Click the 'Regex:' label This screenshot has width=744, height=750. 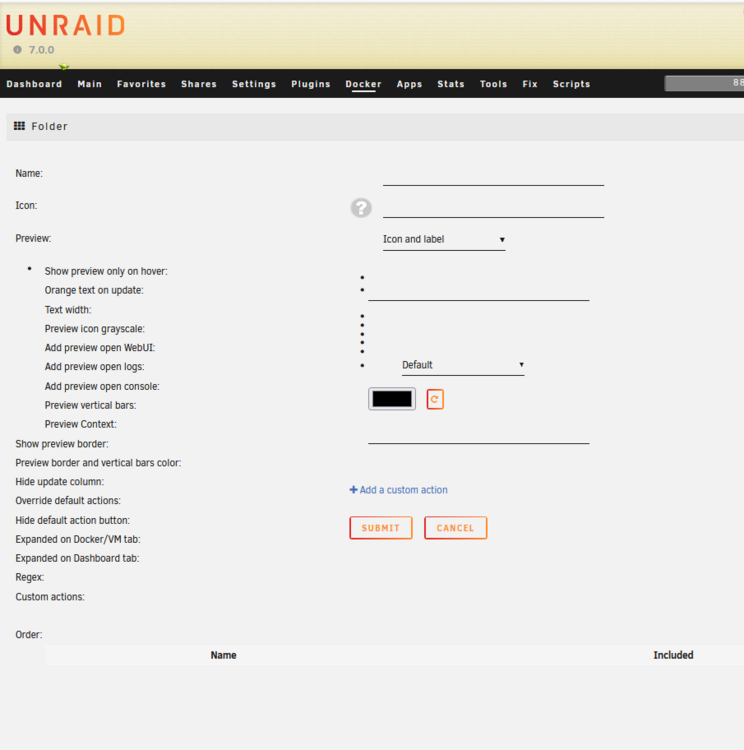pos(30,577)
